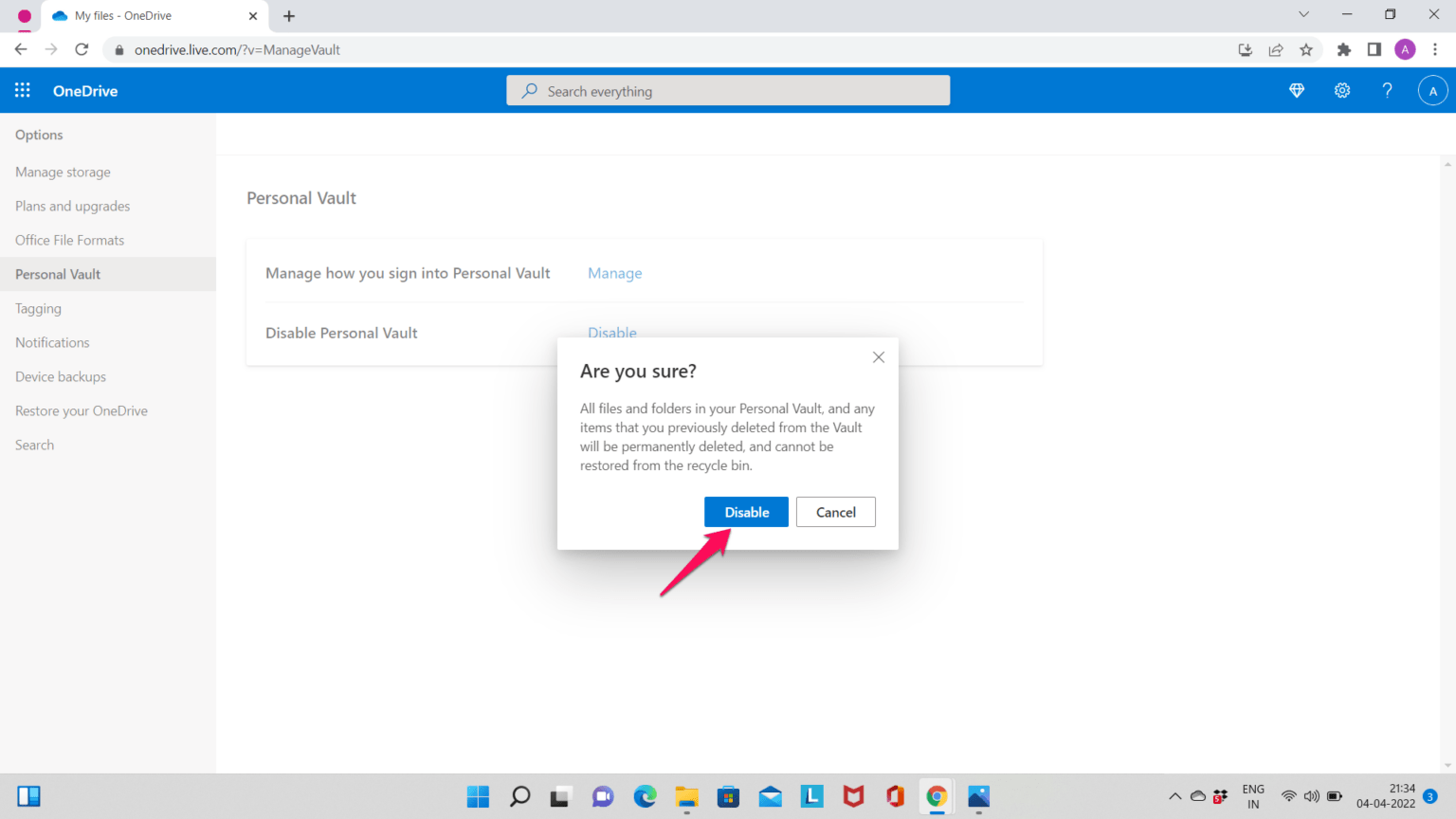Click the OneDrive cloud logo
This screenshot has height=819, width=1456.
coord(84,90)
